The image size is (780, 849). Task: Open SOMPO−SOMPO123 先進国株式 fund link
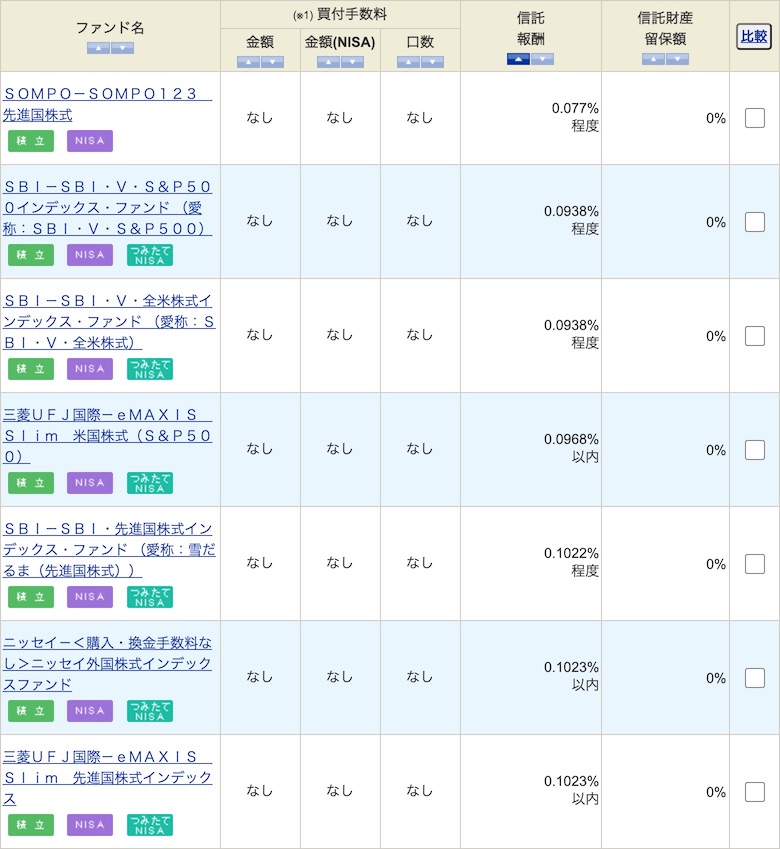[107, 104]
